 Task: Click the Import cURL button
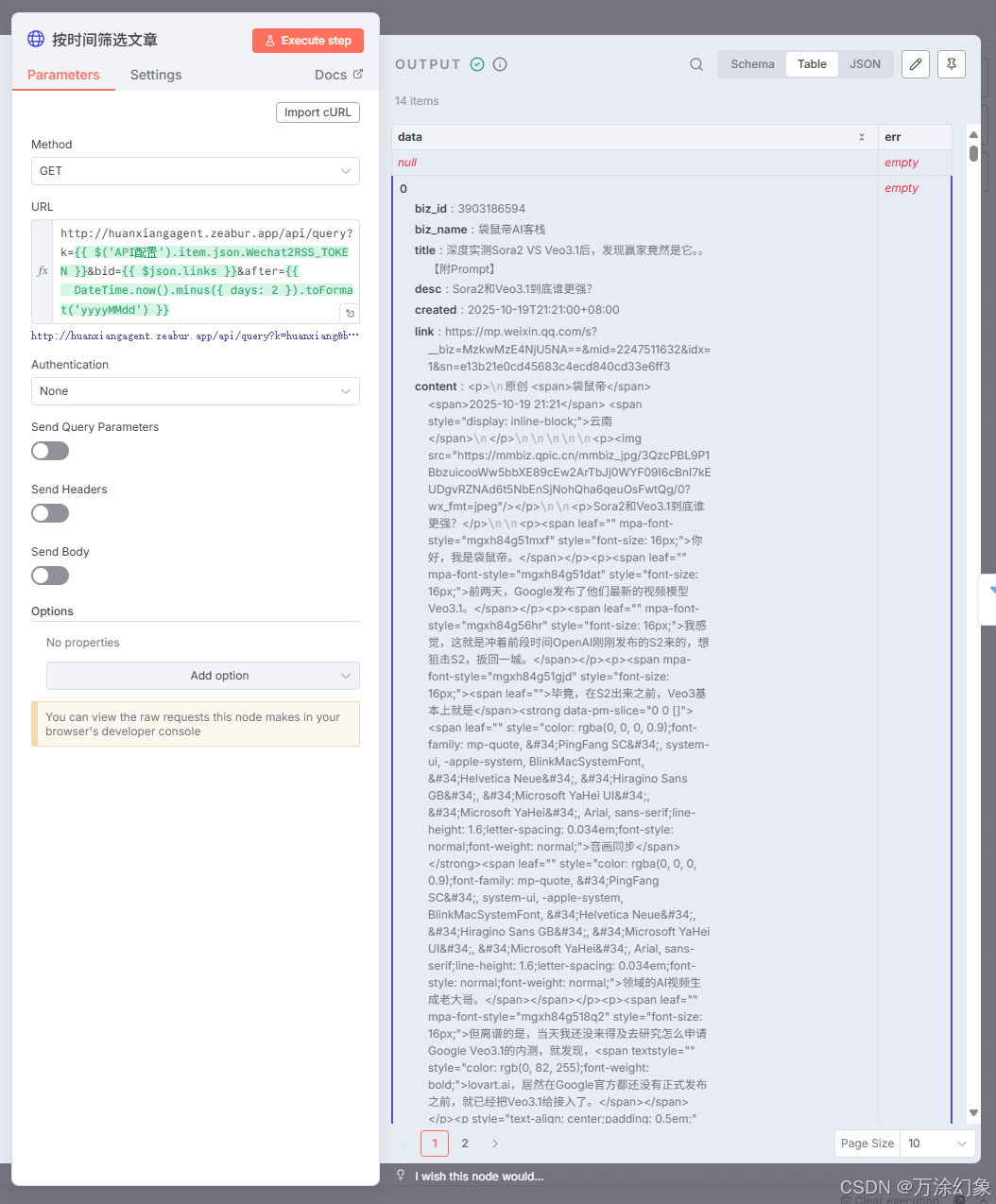[x=318, y=112]
